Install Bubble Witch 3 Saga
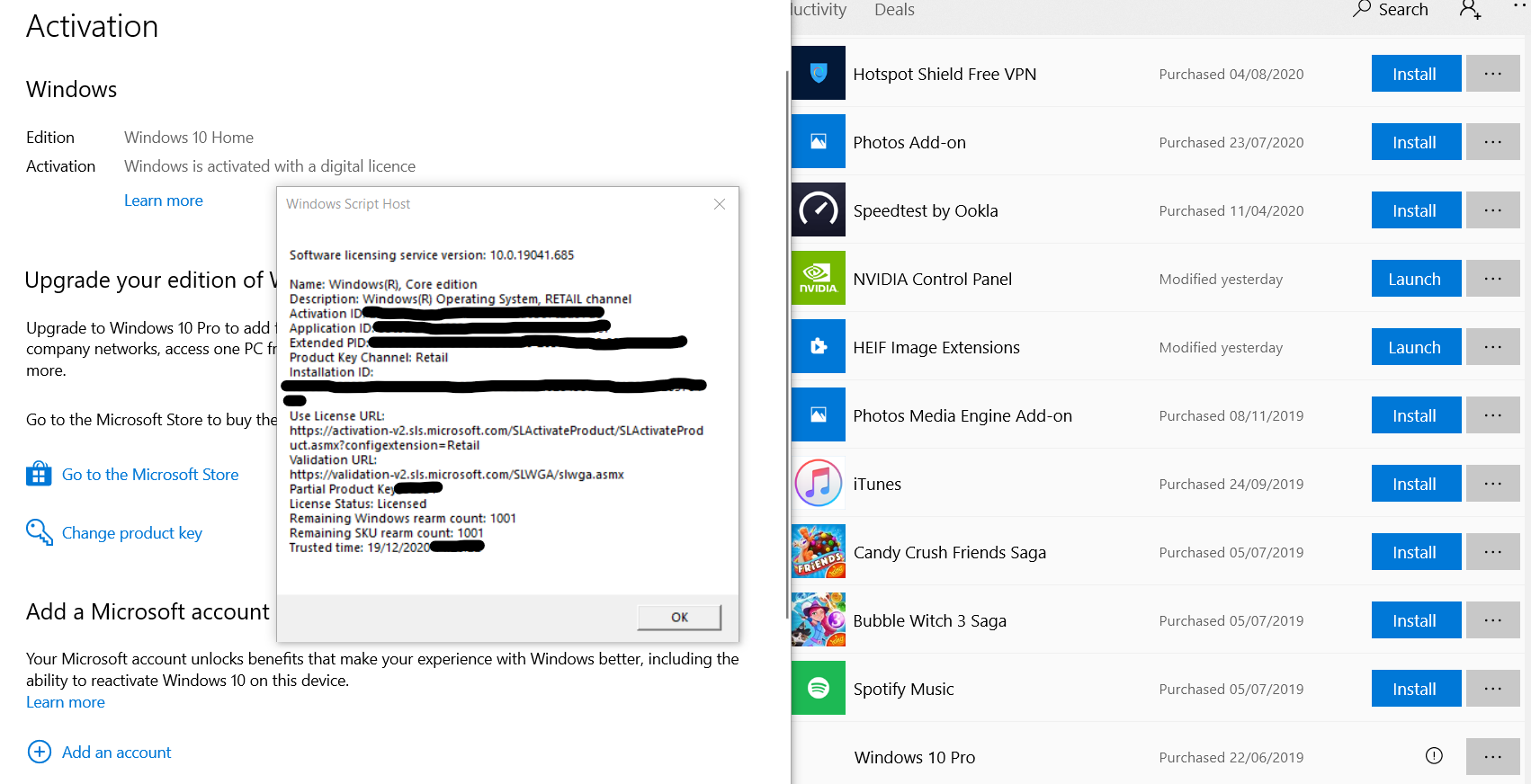Image resolution: width=1531 pixels, height=784 pixels. click(x=1416, y=620)
